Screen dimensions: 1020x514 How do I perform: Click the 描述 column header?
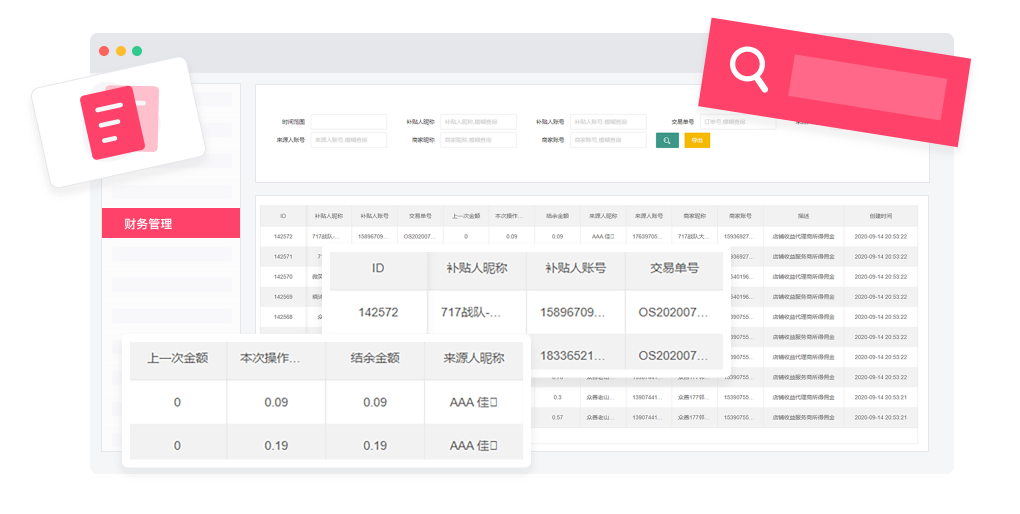point(803,216)
